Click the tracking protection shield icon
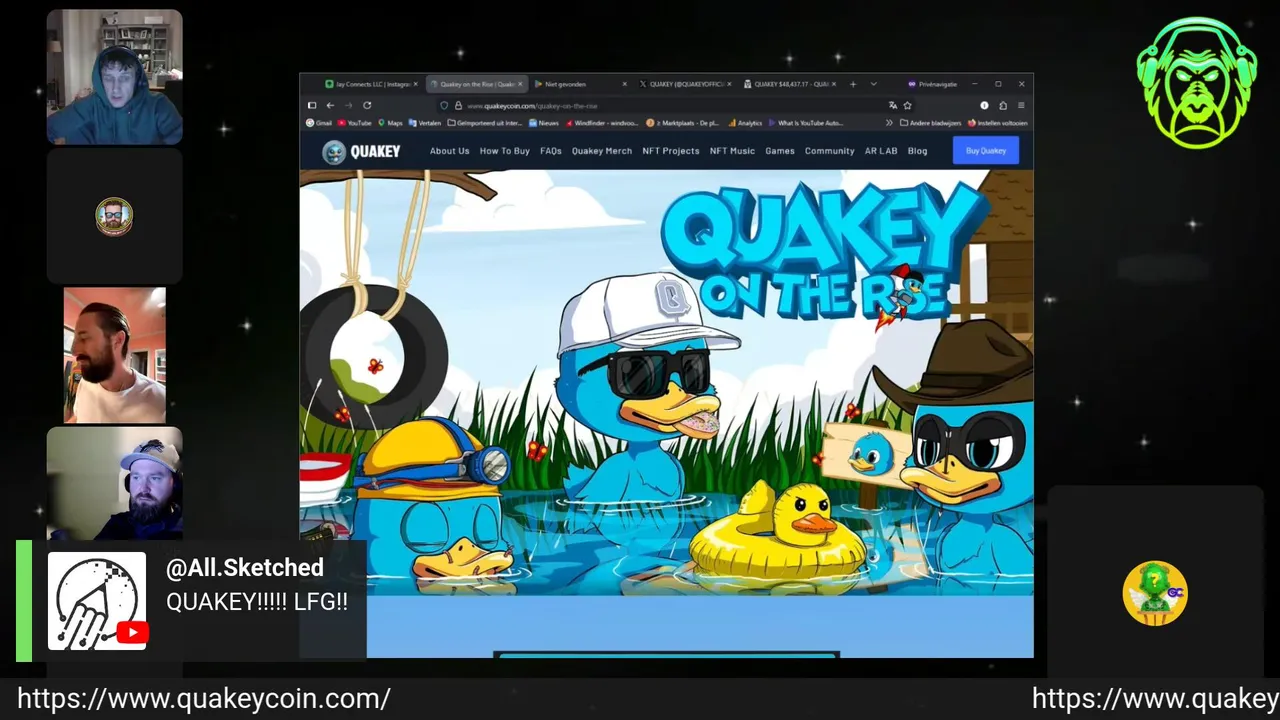 (x=444, y=105)
